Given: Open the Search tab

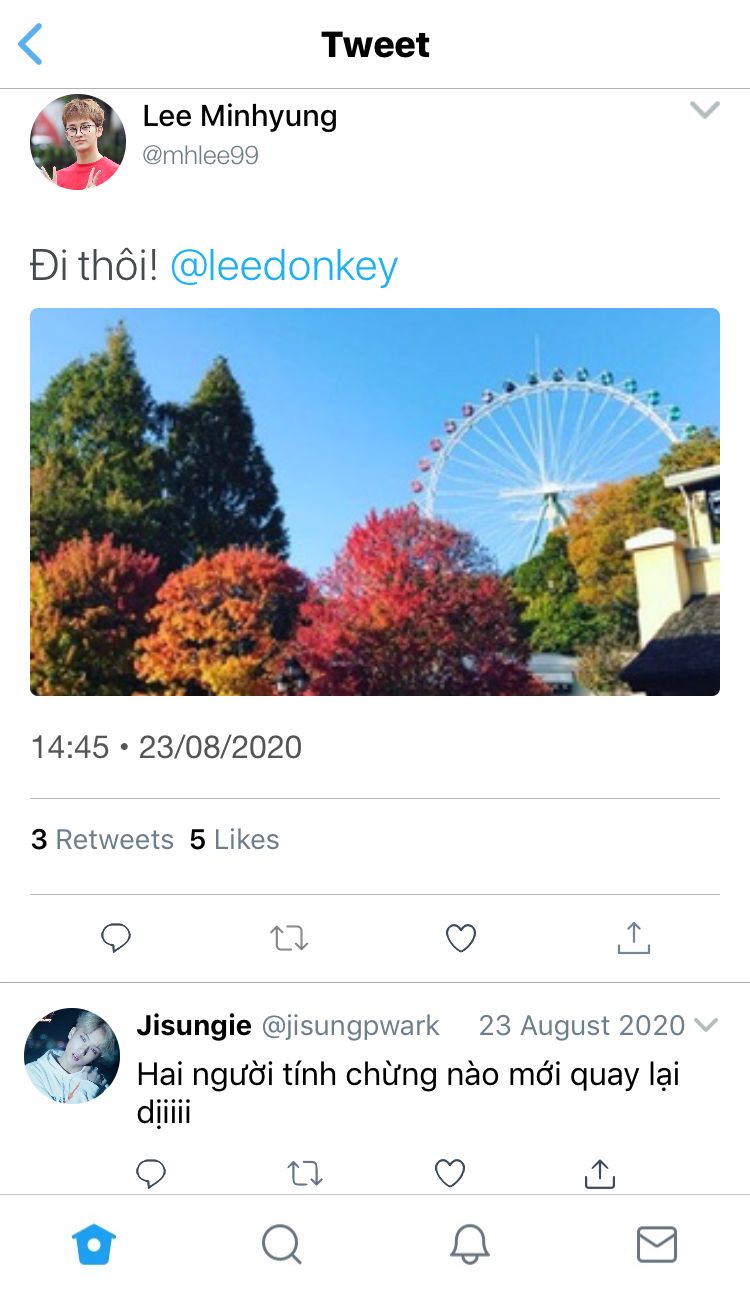Looking at the screenshot, I should (281, 1245).
